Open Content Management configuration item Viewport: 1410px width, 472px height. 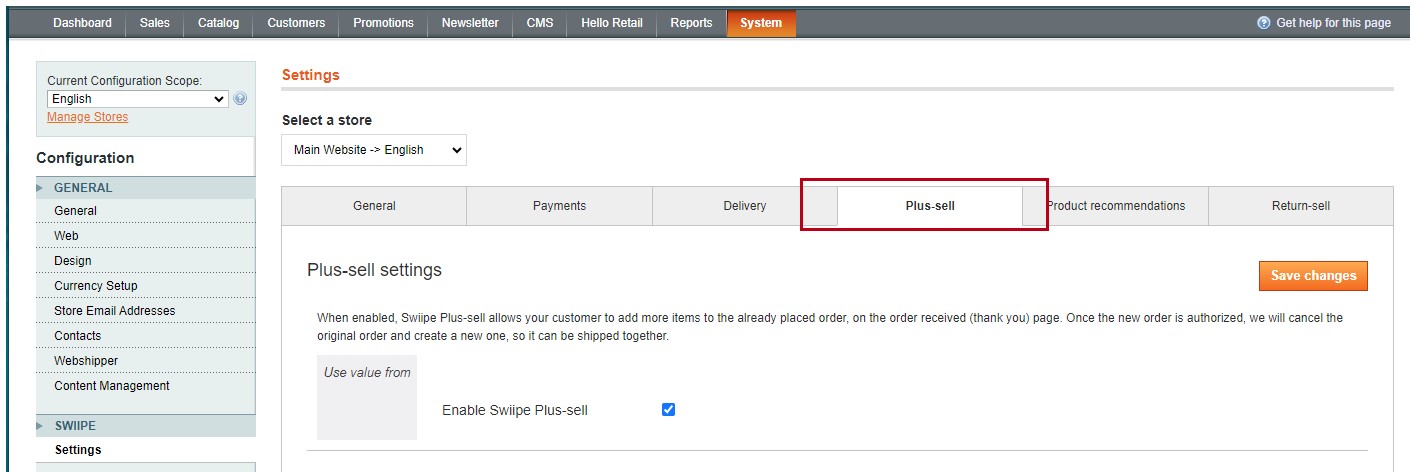112,386
